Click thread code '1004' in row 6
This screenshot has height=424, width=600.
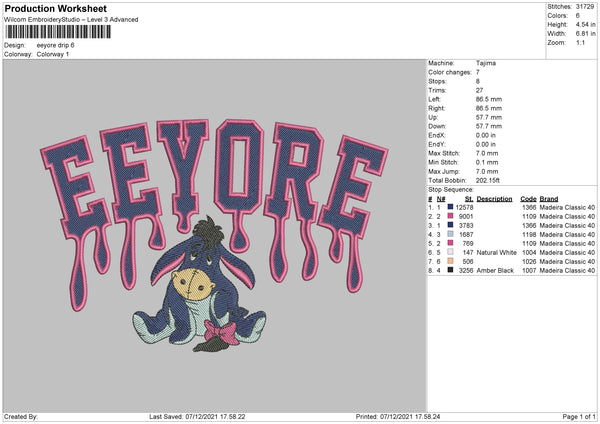[x=529, y=253]
